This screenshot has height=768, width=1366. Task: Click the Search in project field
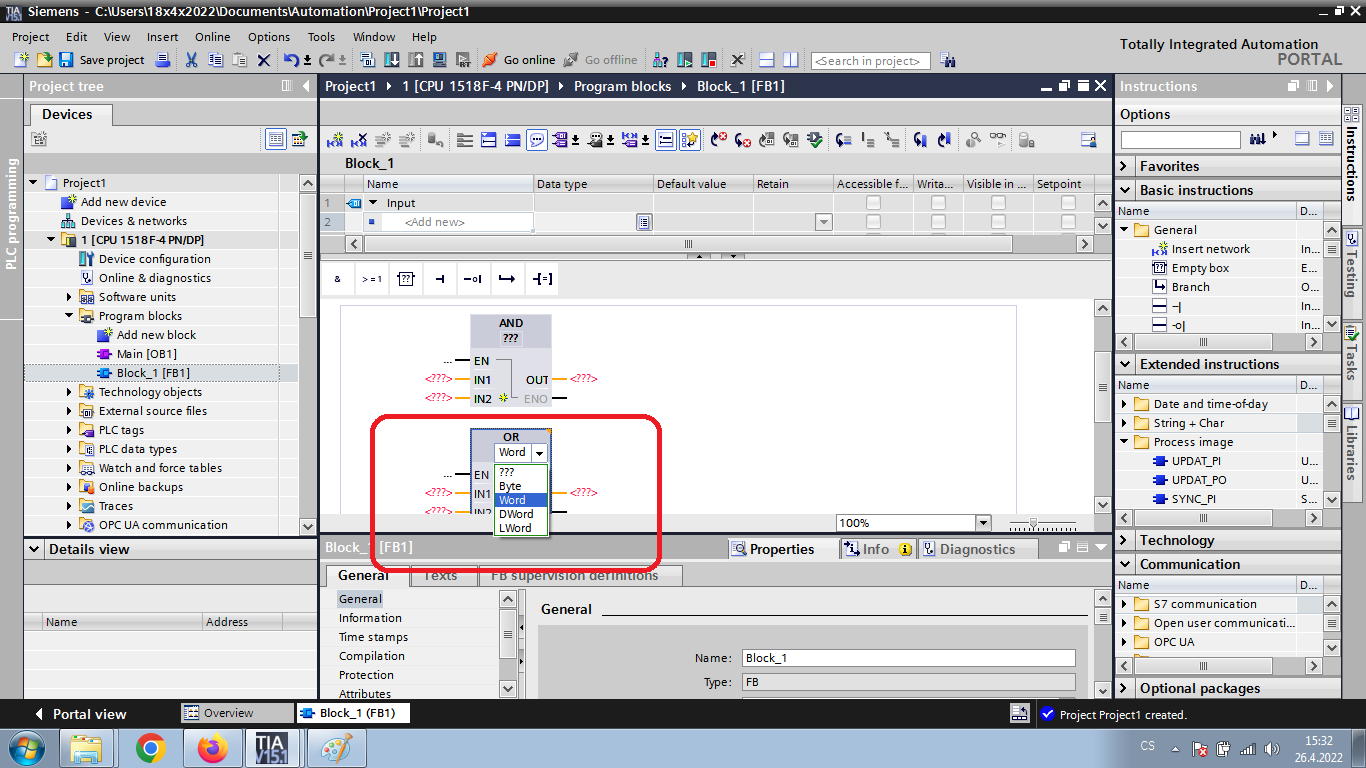870,61
